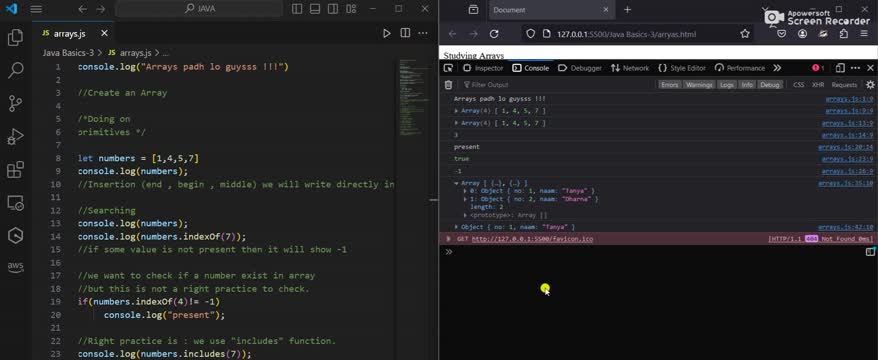Toggle the CSS filter
The width and height of the screenshot is (878, 360).
pyautogui.click(x=798, y=85)
